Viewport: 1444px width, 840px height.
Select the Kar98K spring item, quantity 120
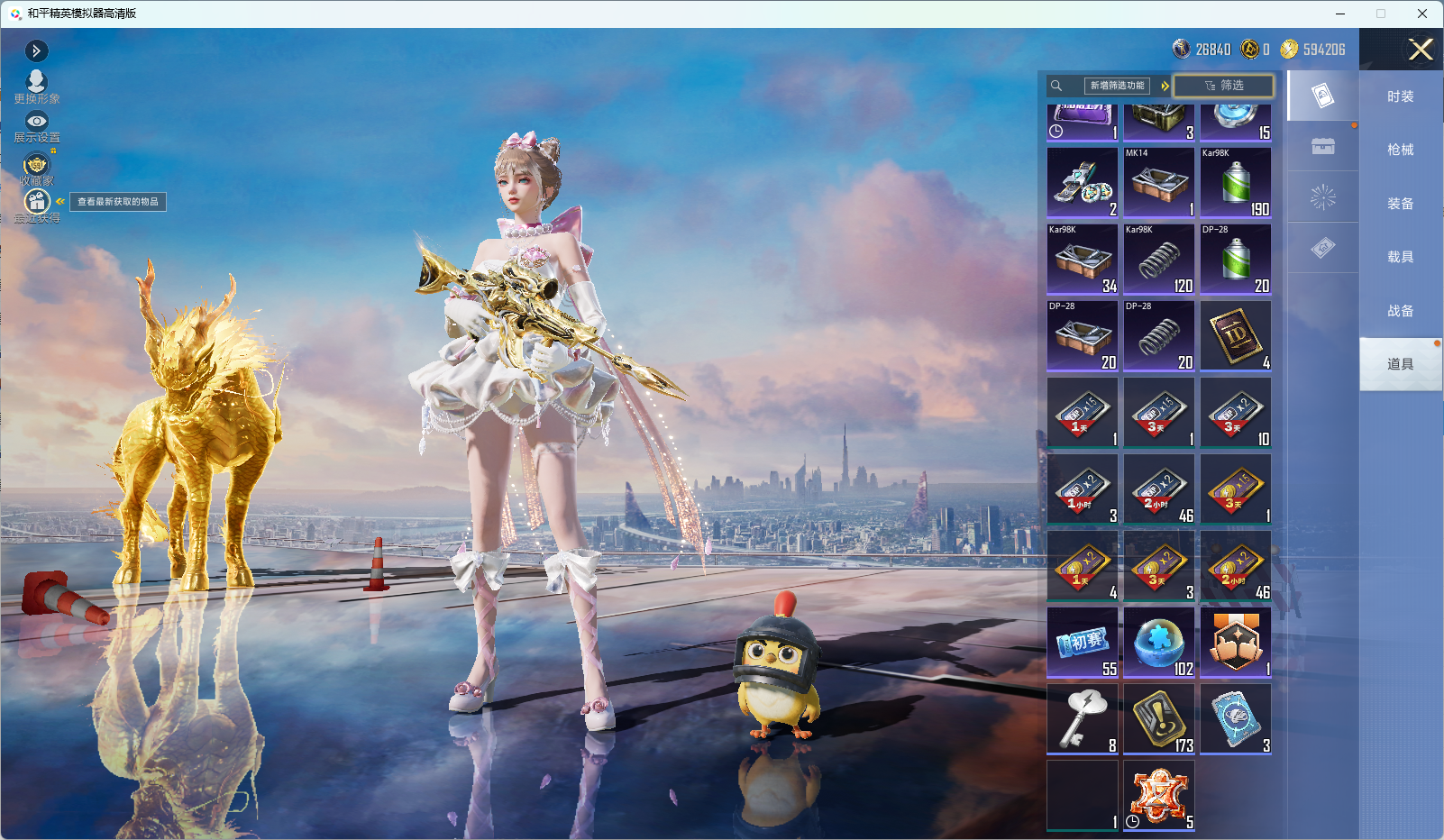(x=1159, y=260)
